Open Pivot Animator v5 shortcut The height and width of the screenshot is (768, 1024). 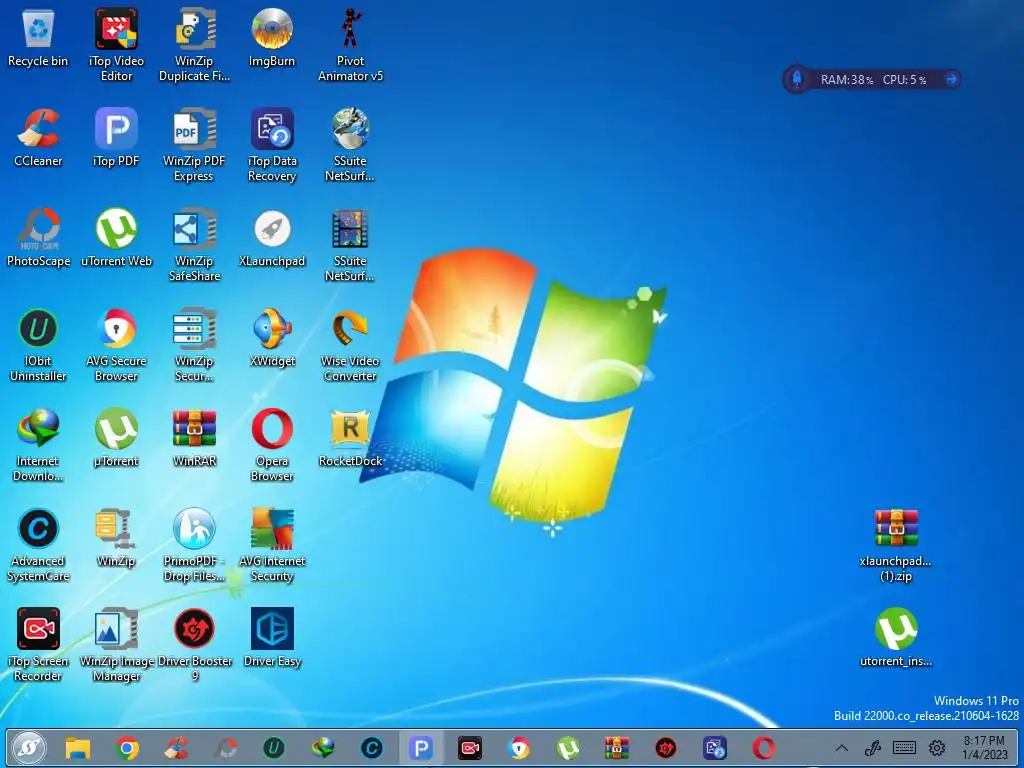350,44
